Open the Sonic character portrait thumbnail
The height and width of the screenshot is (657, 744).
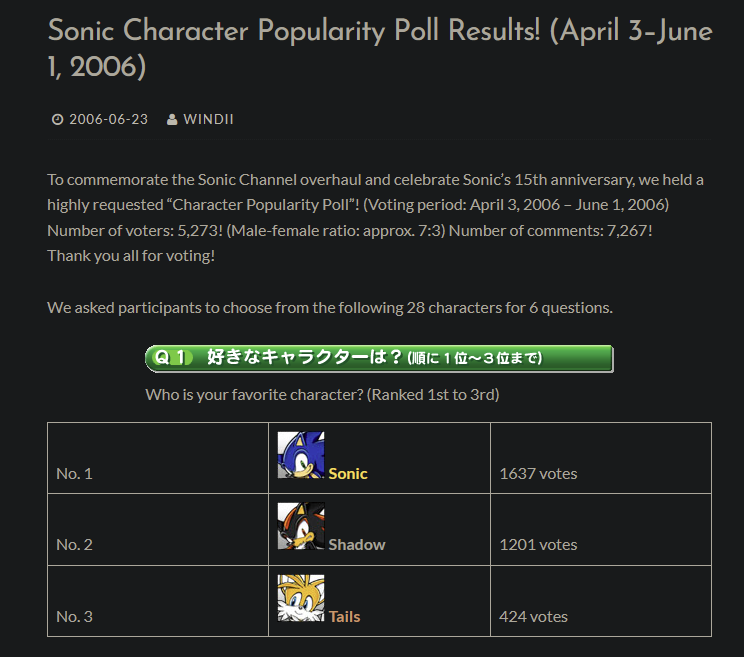[301, 455]
